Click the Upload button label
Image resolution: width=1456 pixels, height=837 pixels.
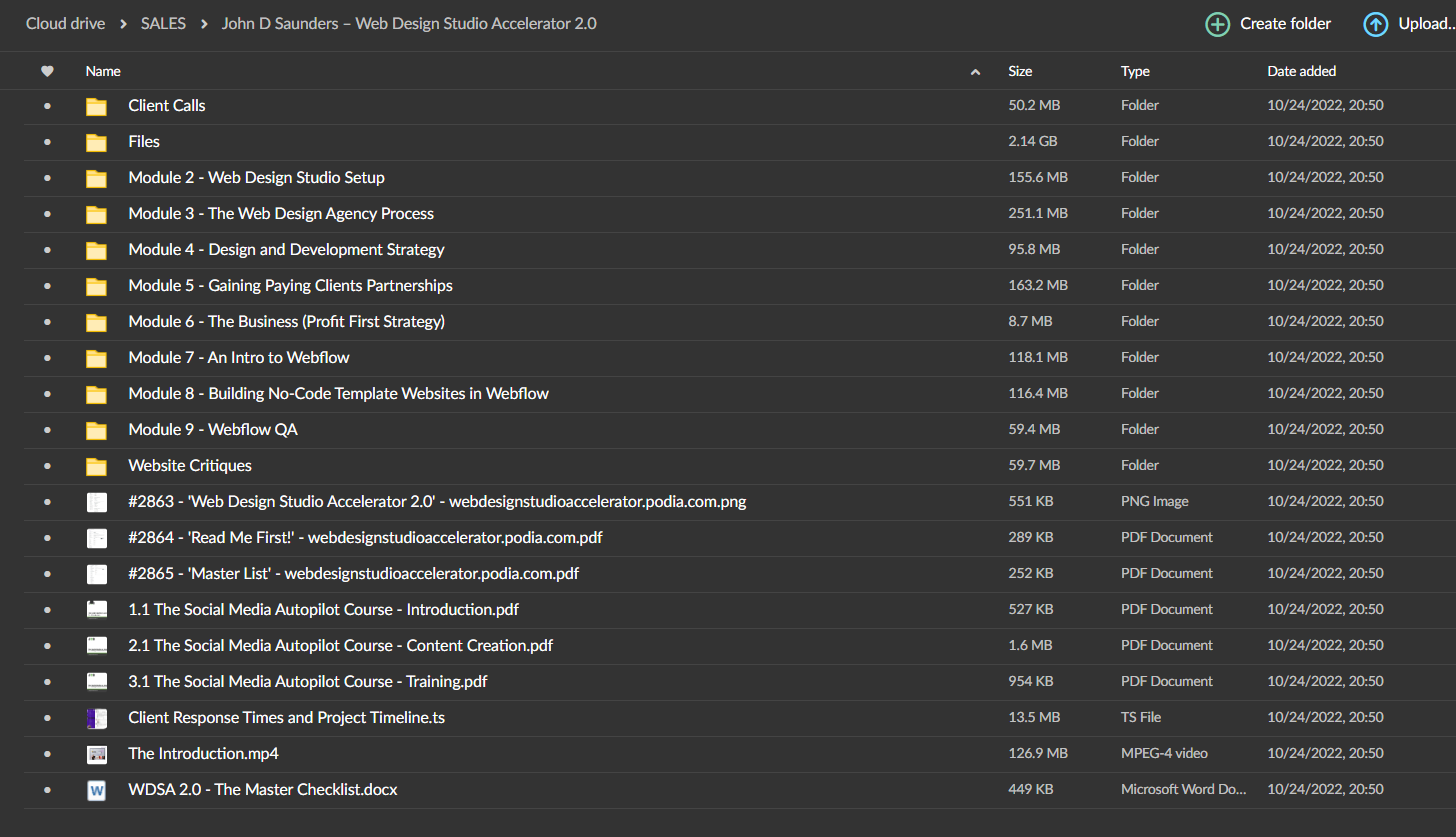(1426, 24)
